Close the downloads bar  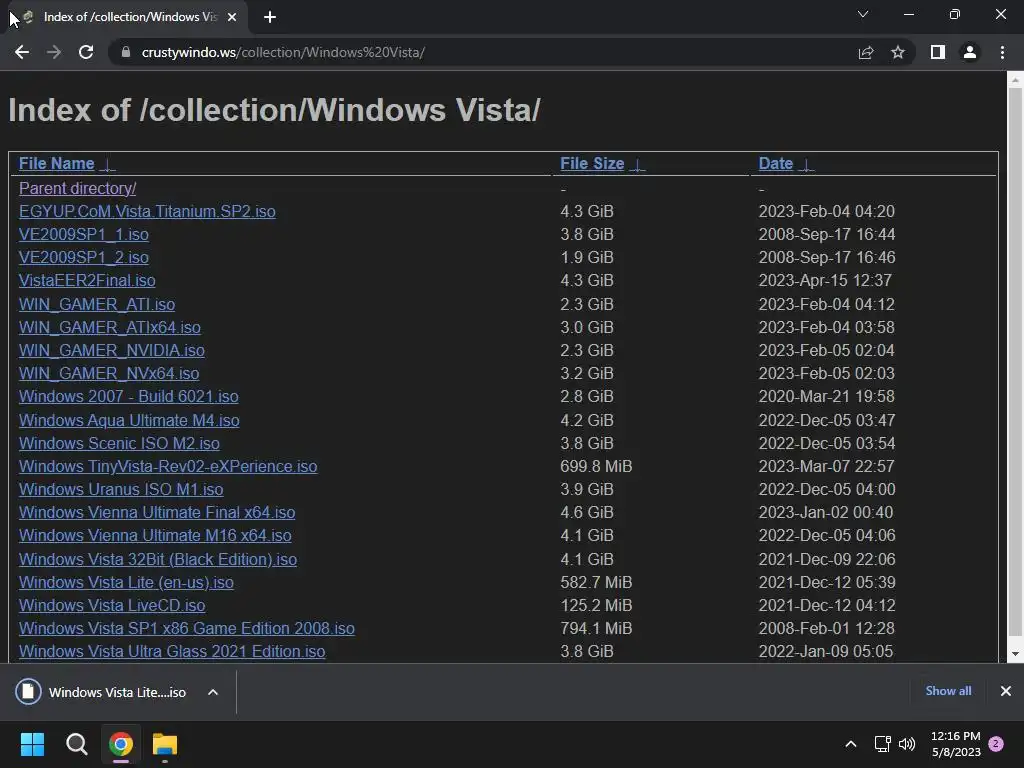coord(1006,691)
